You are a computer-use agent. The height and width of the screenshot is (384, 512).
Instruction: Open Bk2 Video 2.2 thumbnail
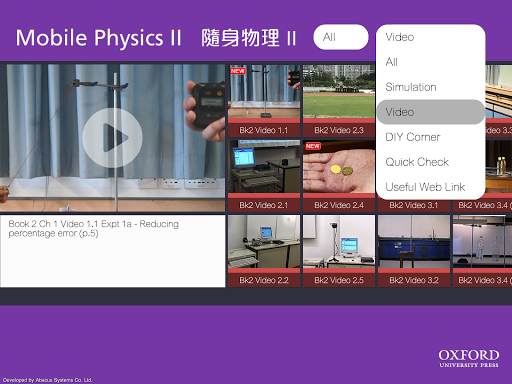(264, 251)
